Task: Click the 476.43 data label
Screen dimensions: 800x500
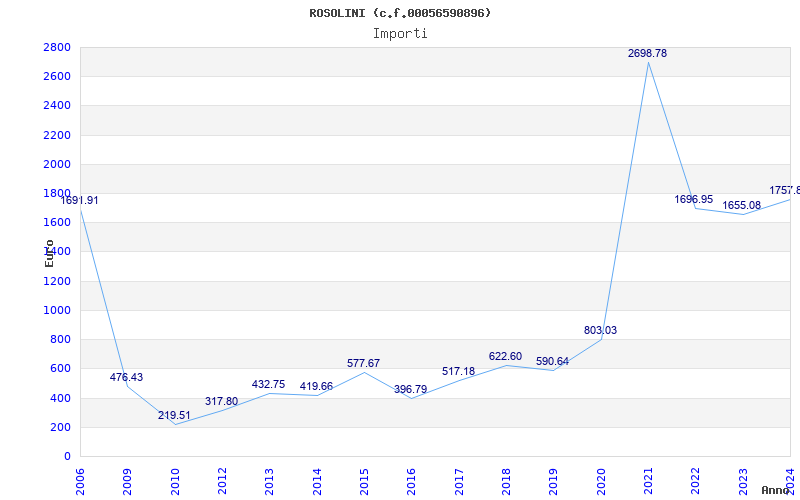Action: point(127,377)
